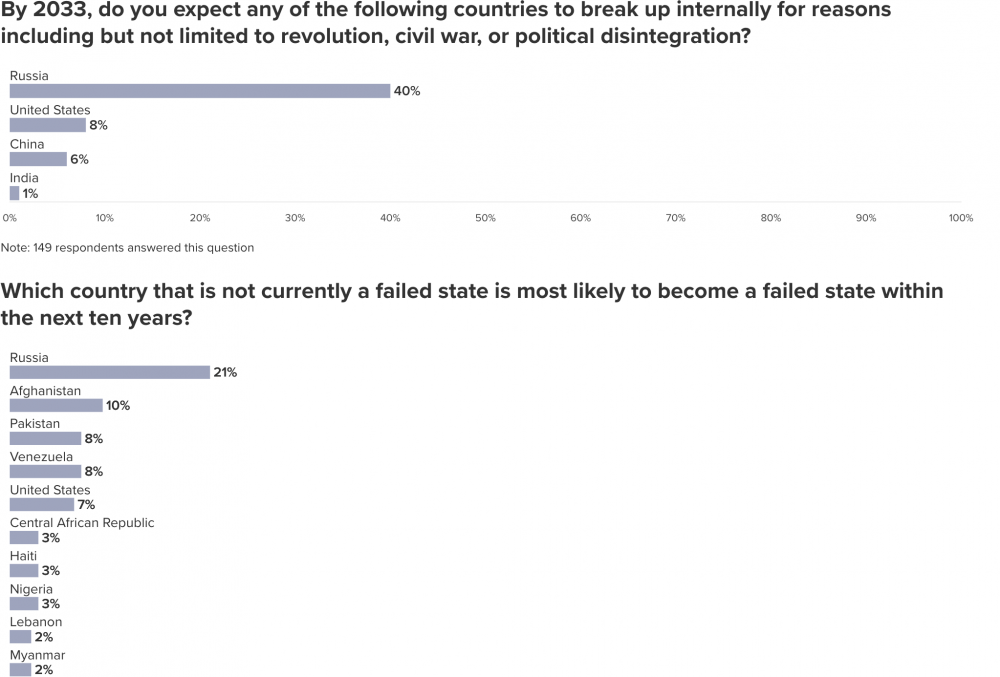
Task: Click the 0% axis tick label
Action: tap(10, 217)
